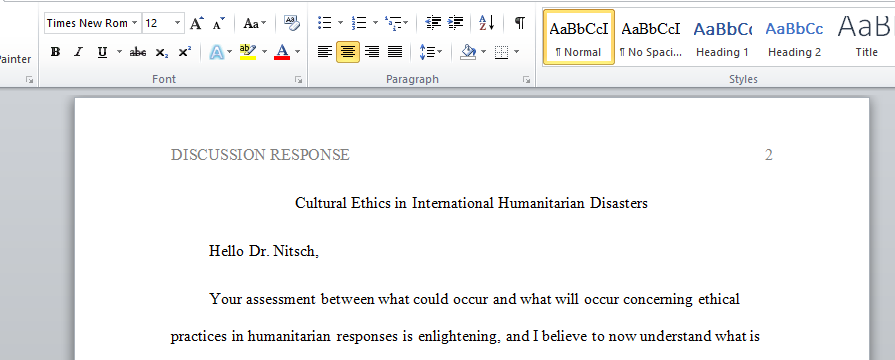Click the page number 2 in header
Screen dimensions: 895x360
[x=768, y=155]
